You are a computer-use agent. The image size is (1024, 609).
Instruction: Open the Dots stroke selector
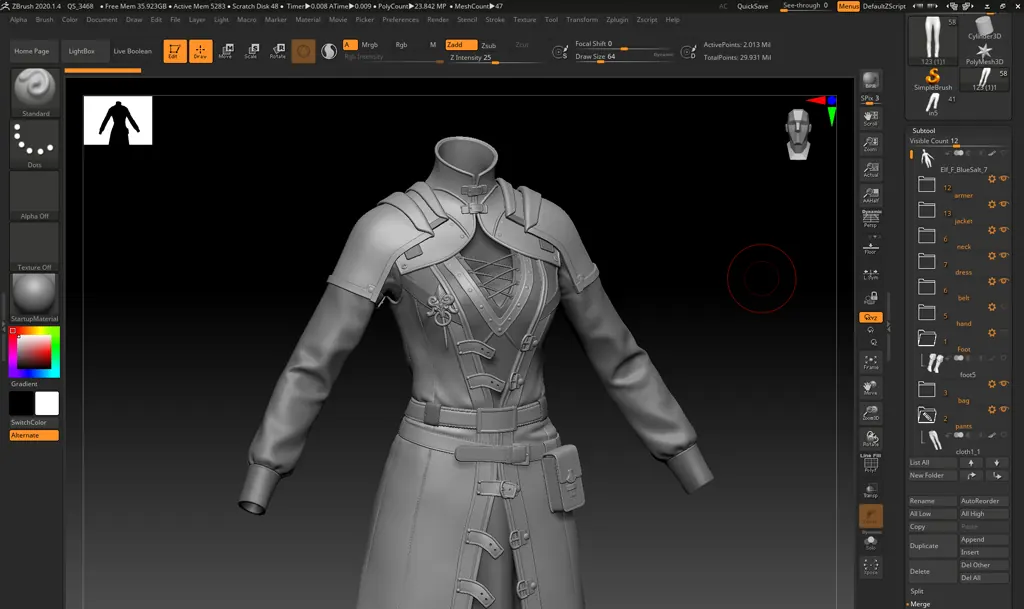coord(35,144)
